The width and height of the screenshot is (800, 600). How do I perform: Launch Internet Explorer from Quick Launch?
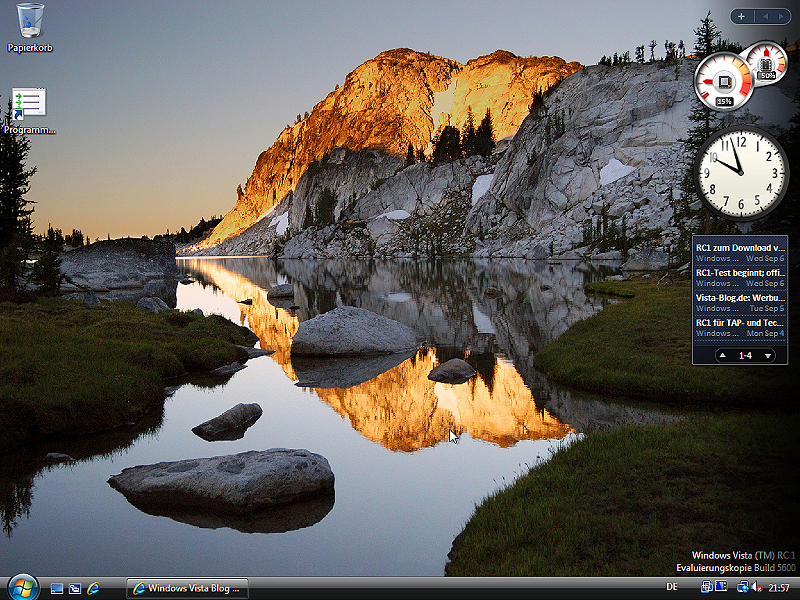click(94, 588)
